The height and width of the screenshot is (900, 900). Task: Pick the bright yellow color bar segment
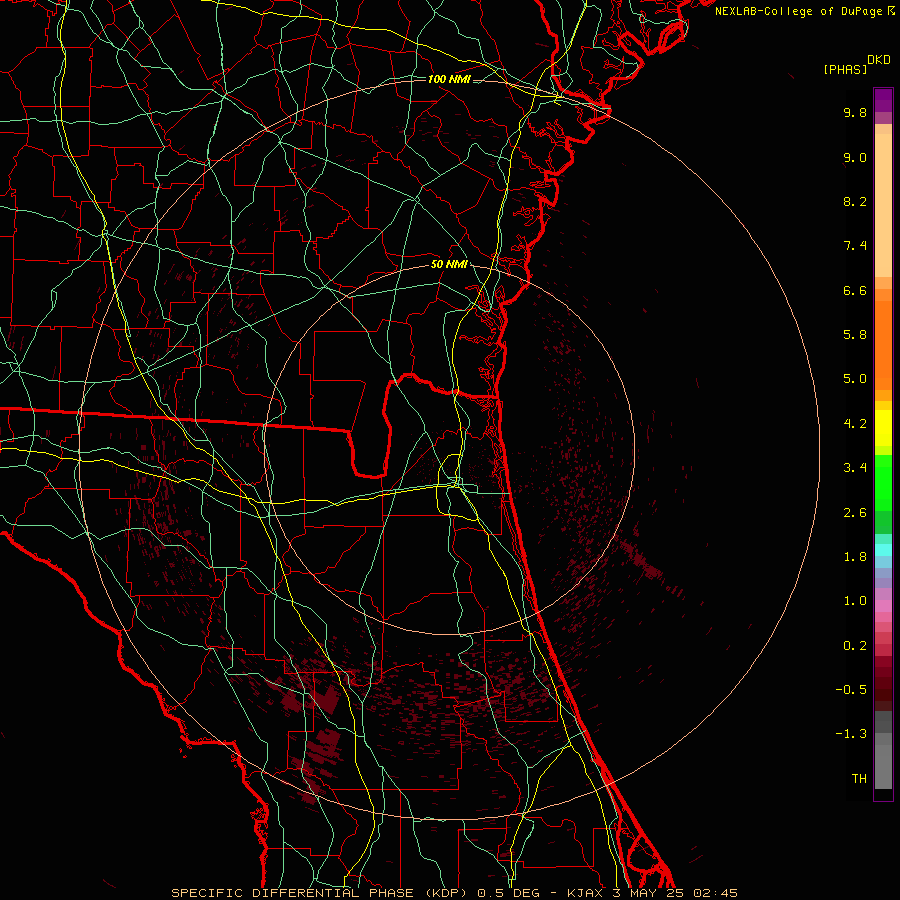883,428
